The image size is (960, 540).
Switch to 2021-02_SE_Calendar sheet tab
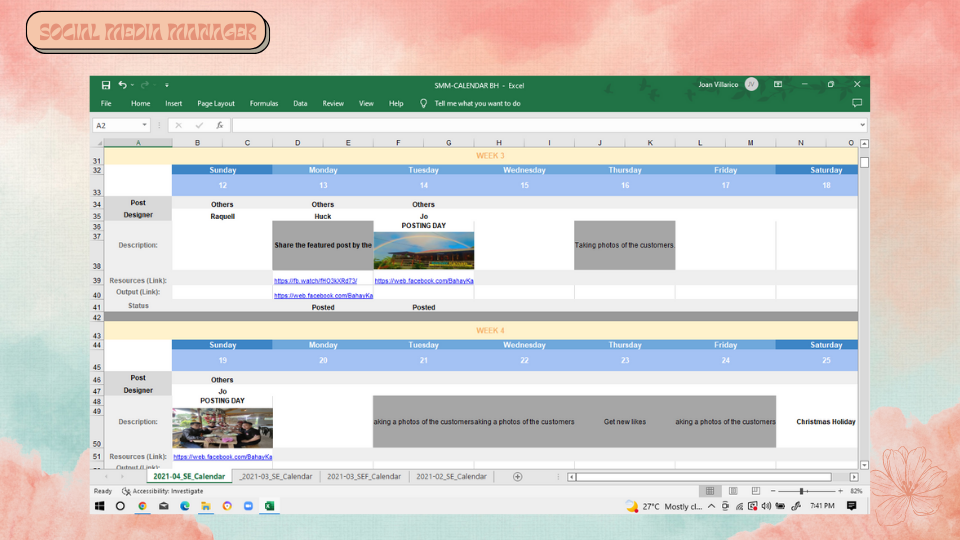pos(451,476)
